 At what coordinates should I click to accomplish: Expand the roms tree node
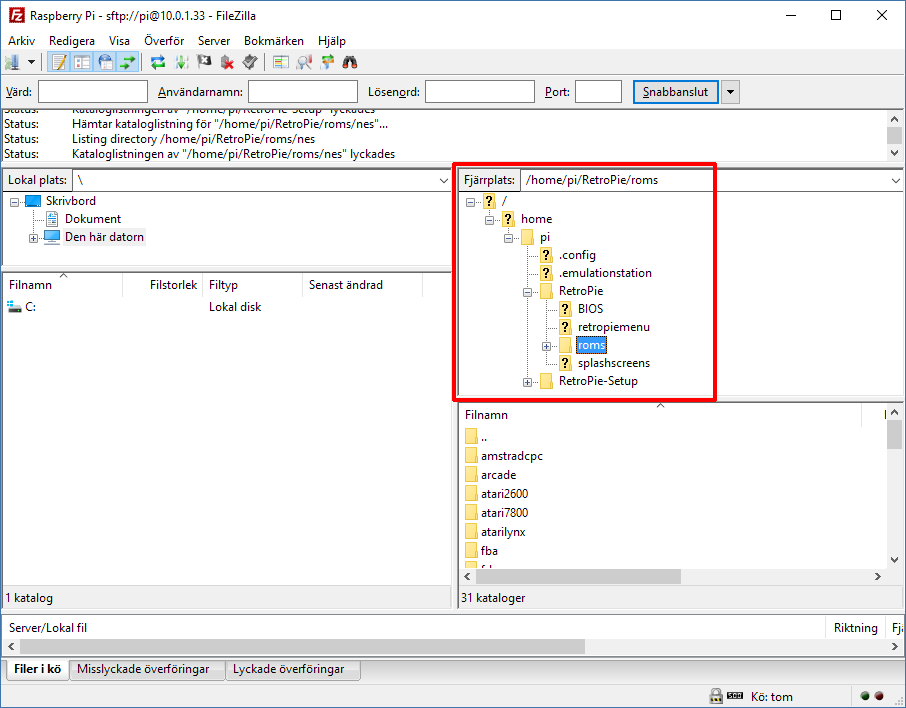(547, 347)
